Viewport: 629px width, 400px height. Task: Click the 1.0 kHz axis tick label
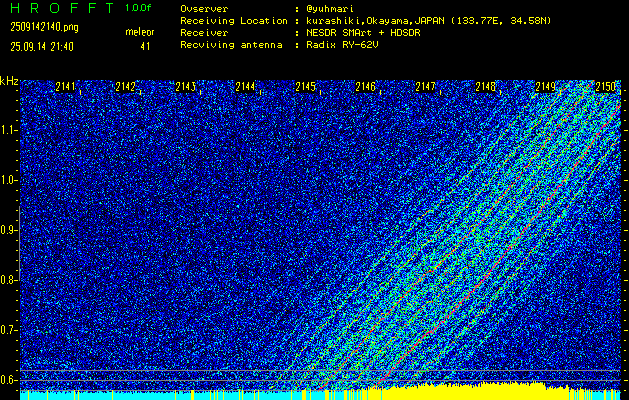click(x=8, y=180)
